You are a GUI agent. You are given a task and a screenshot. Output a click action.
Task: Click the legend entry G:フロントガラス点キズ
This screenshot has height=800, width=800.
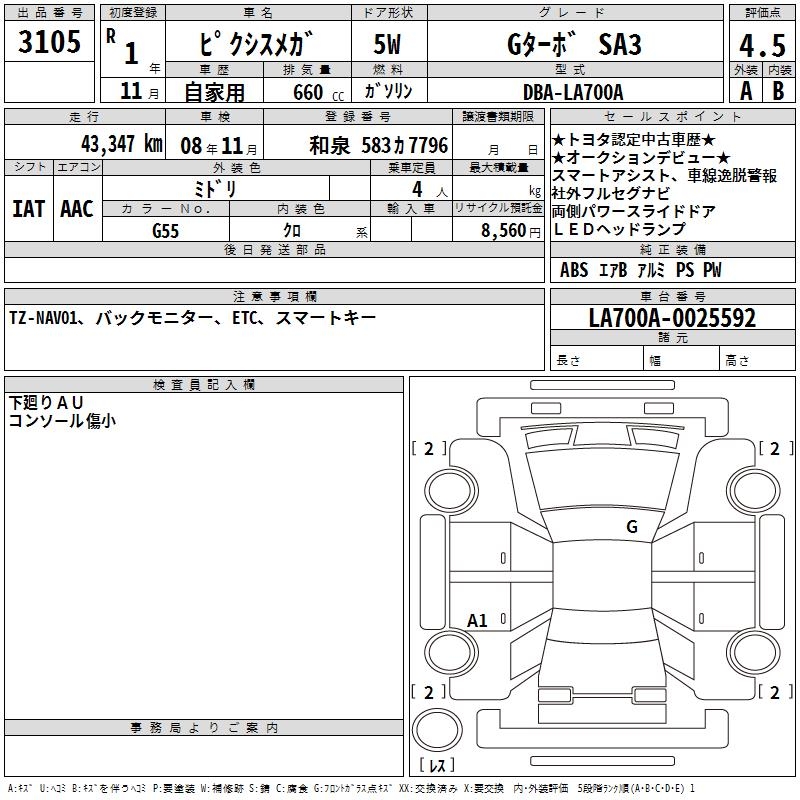tap(354, 788)
